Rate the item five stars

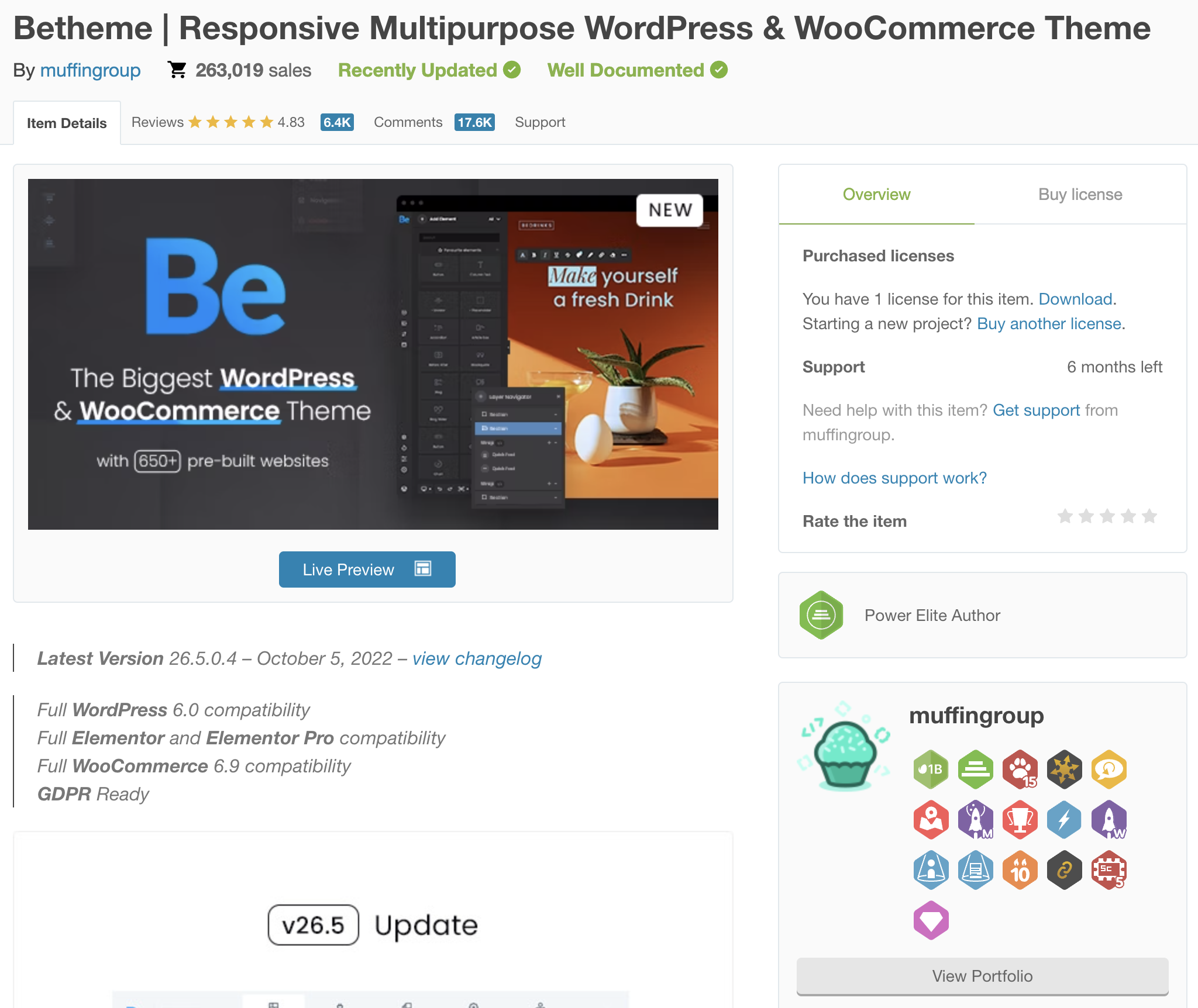[x=1149, y=516]
